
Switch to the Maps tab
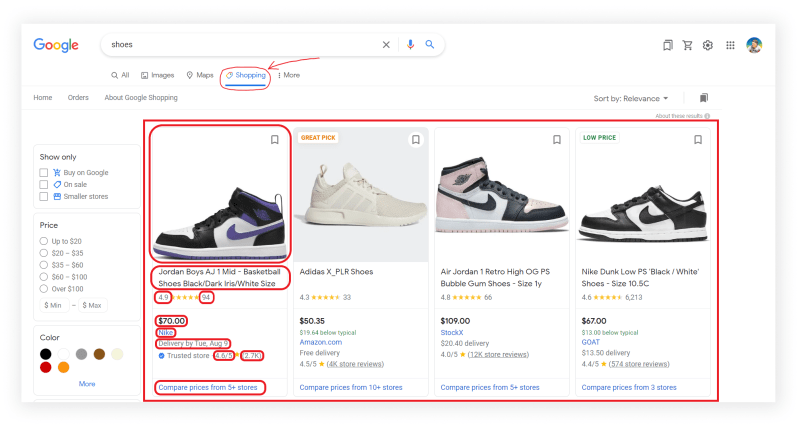click(x=200, y=75)
